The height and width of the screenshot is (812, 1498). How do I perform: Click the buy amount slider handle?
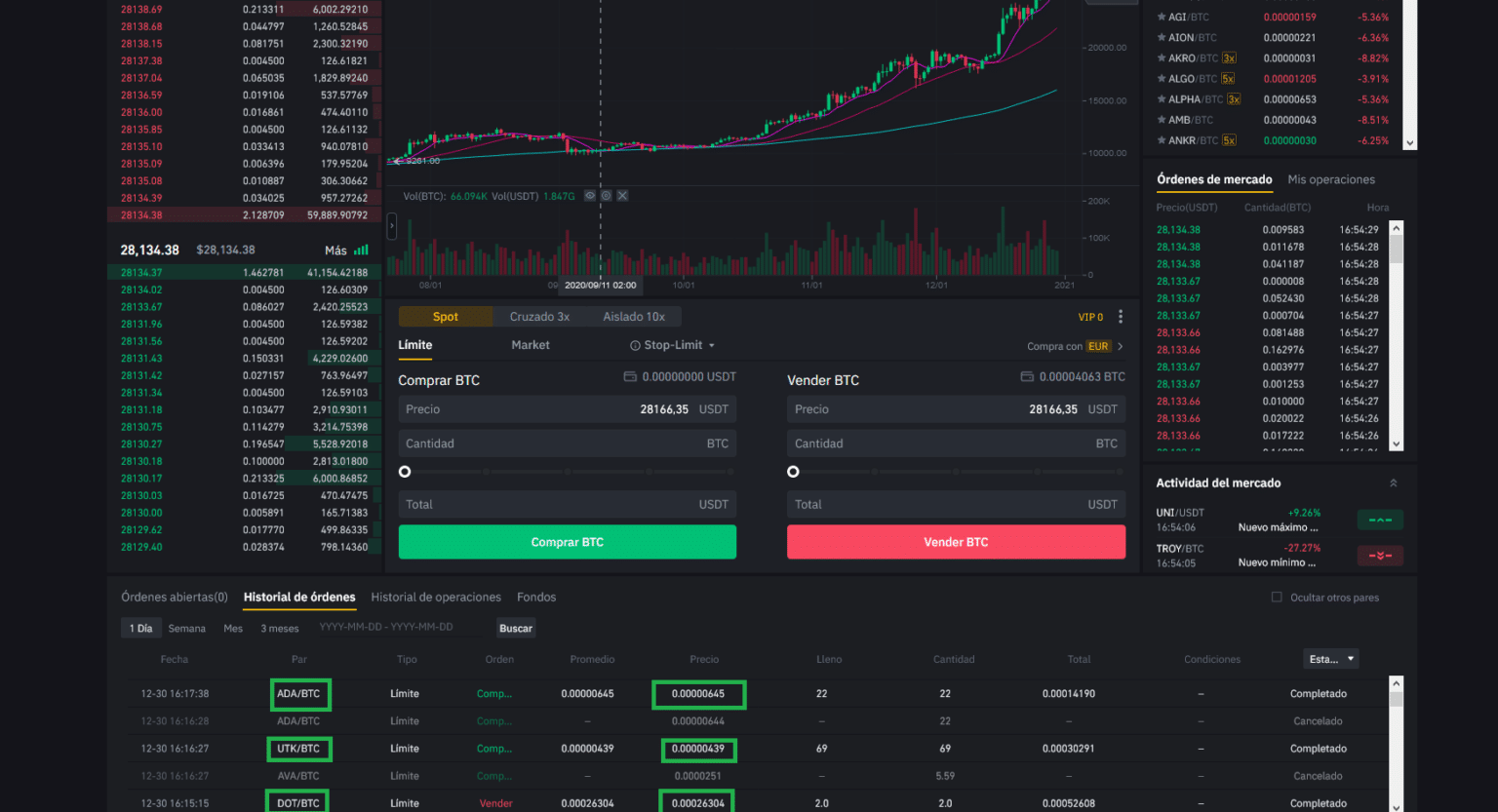pyautogui.click(x=405, y=472)
